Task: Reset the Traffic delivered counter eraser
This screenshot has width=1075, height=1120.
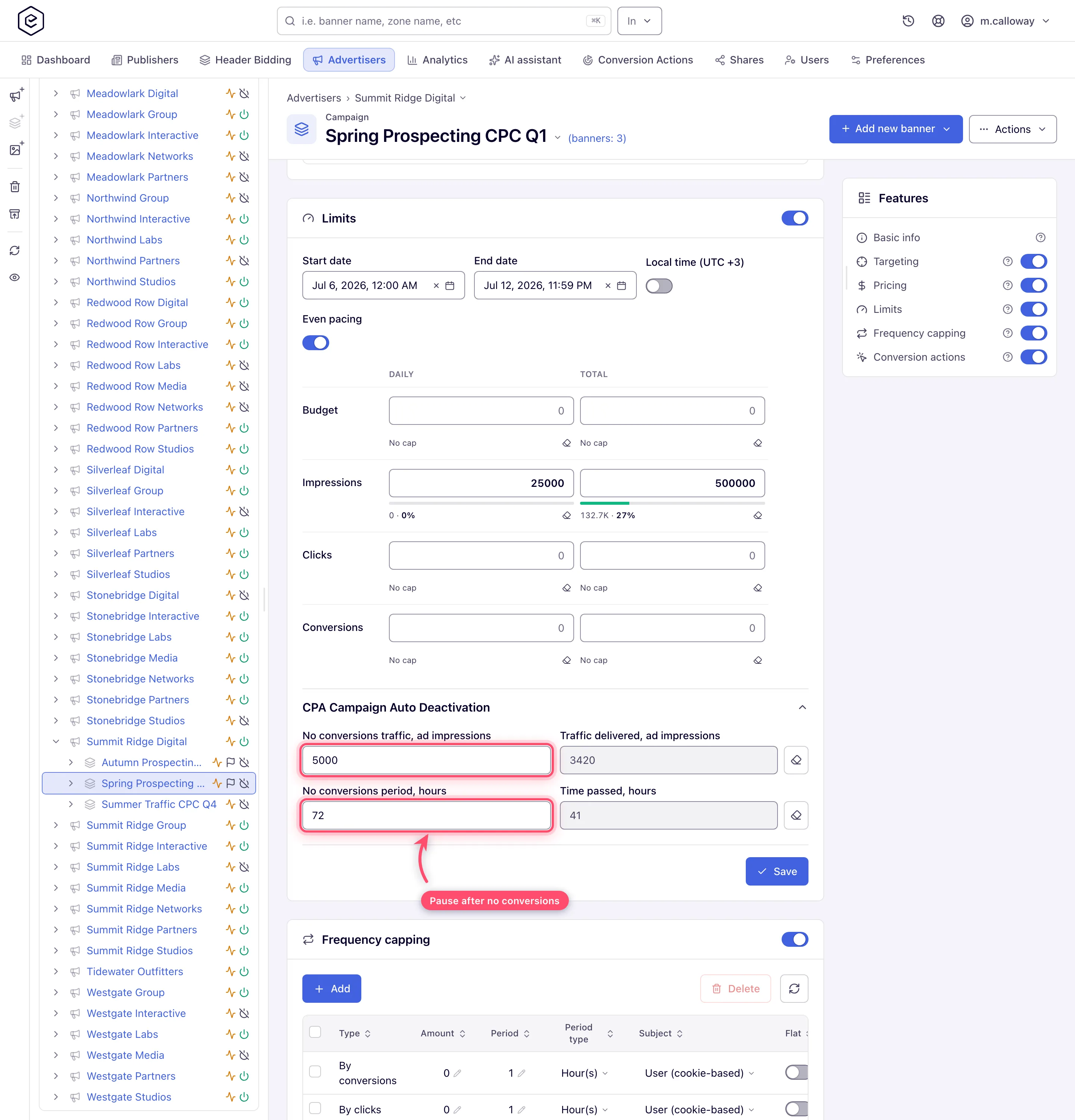Action: [796, 760]
